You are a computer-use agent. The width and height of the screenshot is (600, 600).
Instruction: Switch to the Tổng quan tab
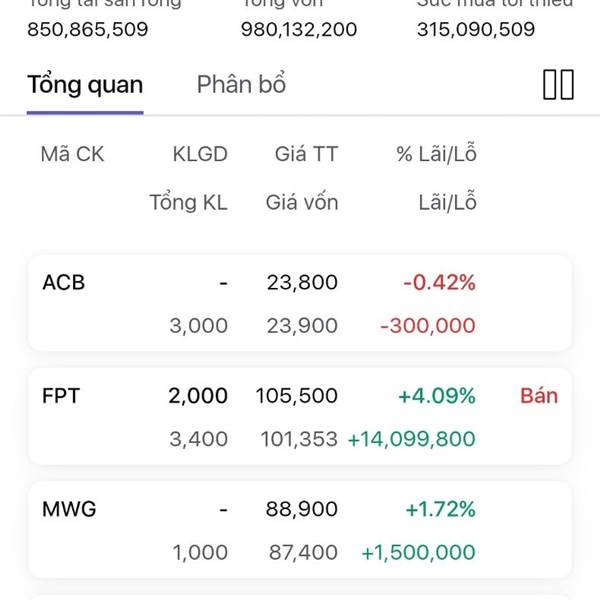pyautogui.click(x=85, y=85)
